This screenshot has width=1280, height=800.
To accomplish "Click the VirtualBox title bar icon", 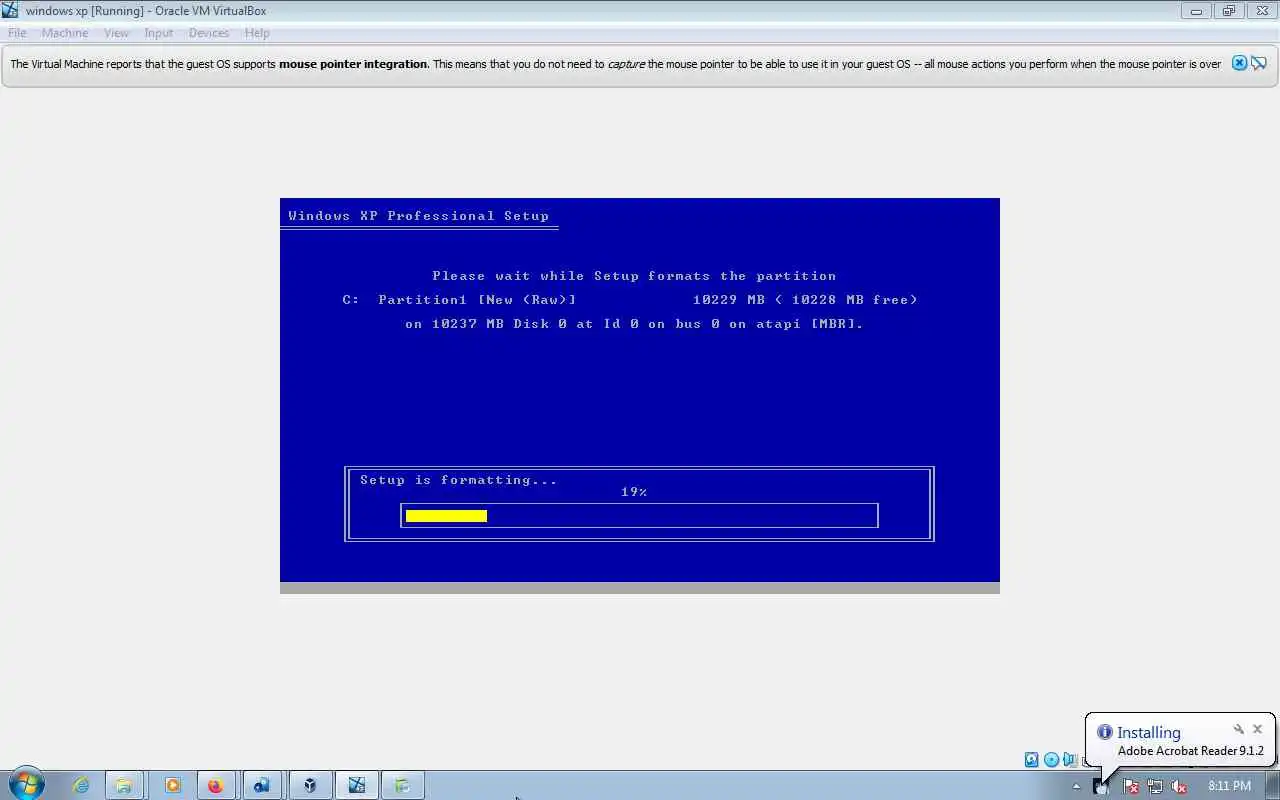I will coord(11,11).
